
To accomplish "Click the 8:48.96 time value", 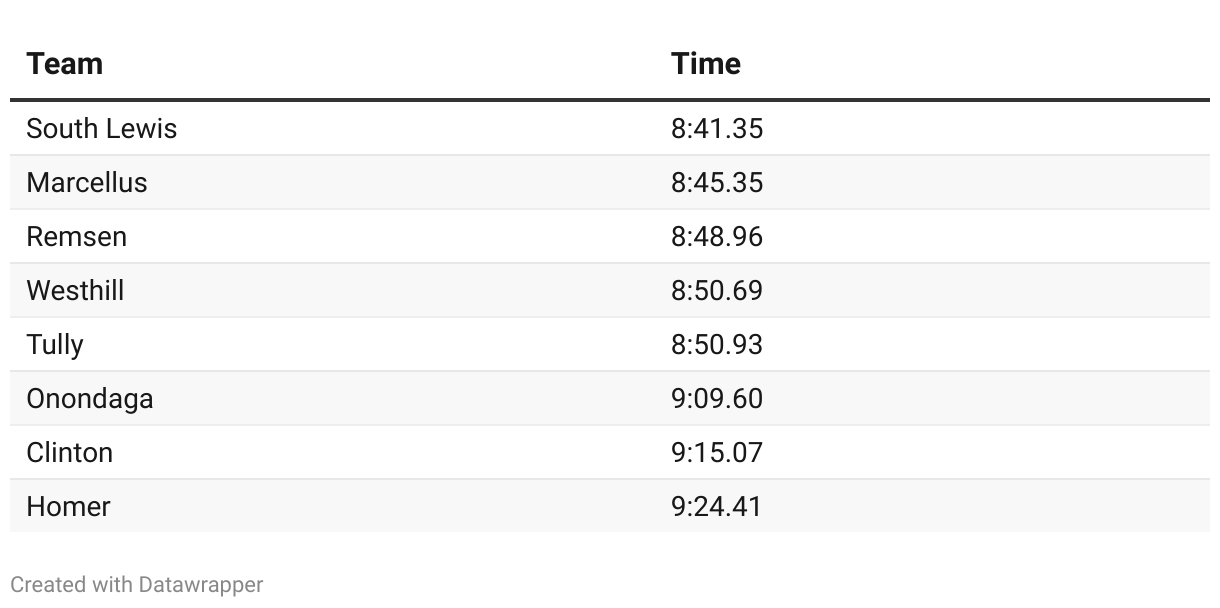I will coord(717,236).
